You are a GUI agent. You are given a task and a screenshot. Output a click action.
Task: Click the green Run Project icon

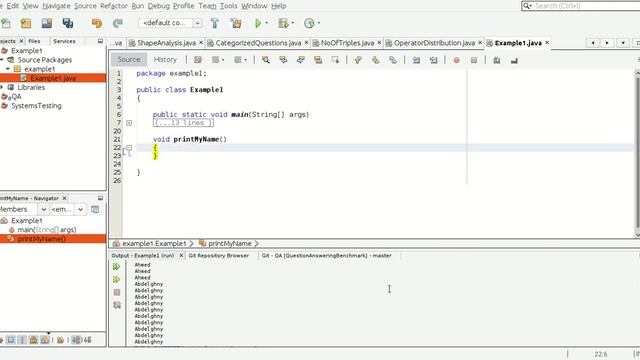click(258, 23)
